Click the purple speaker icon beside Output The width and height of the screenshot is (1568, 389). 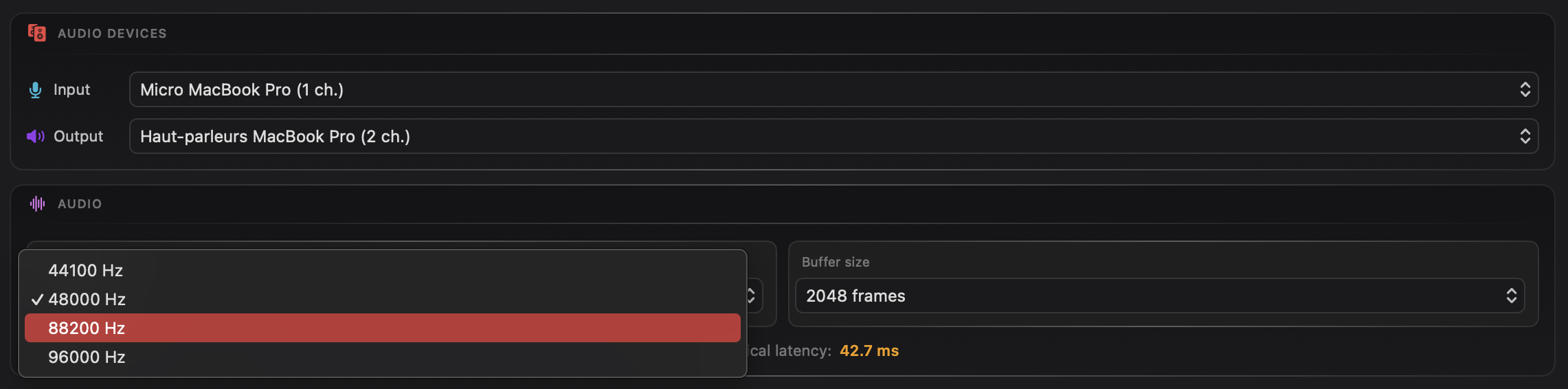36,137
